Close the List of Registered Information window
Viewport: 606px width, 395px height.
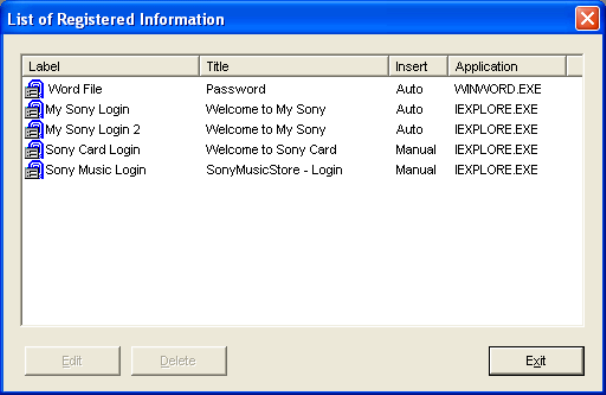(x=587, y=18)
